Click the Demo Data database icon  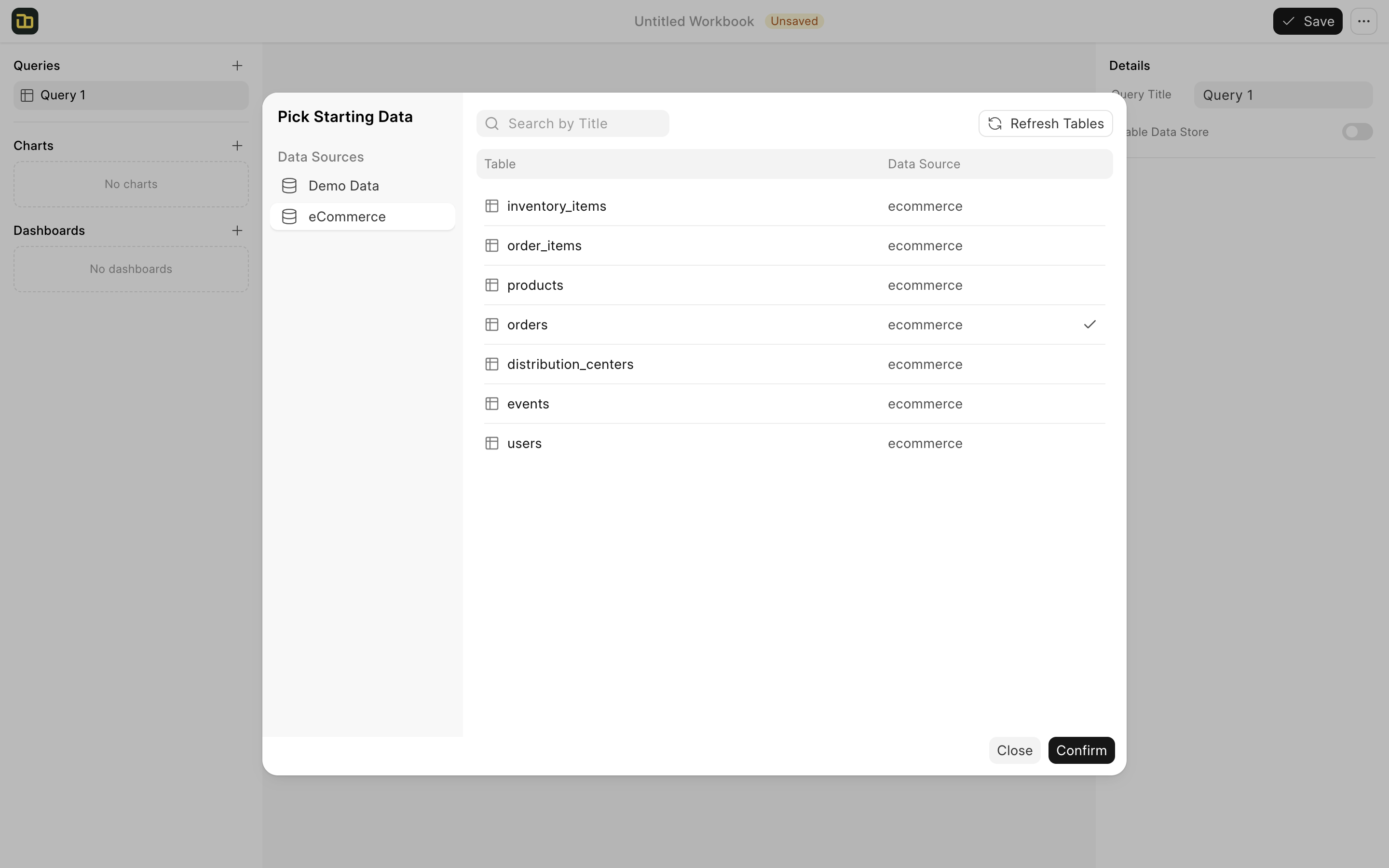point(289,186)
